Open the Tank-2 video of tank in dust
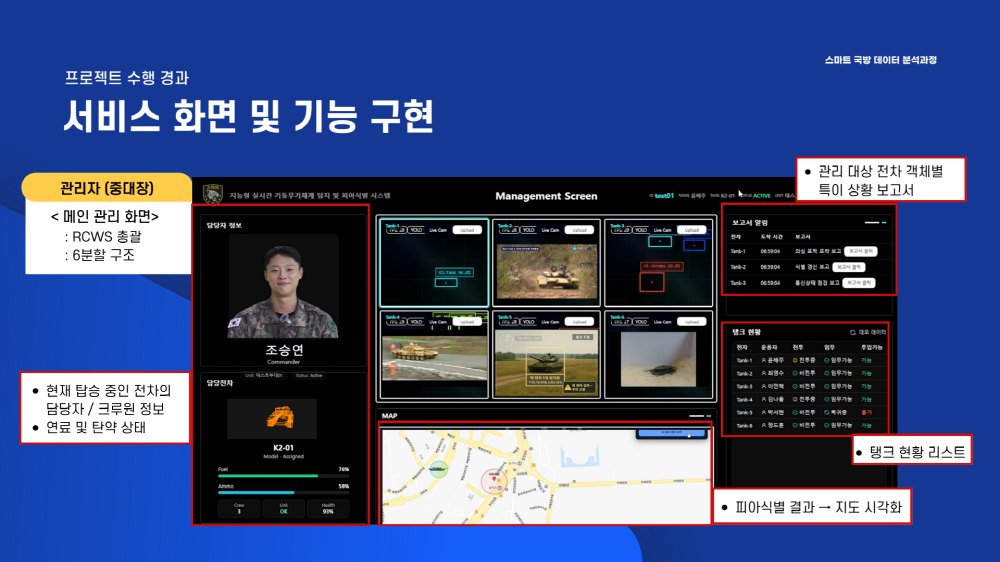1000x562 pixels. coord(547,273)
